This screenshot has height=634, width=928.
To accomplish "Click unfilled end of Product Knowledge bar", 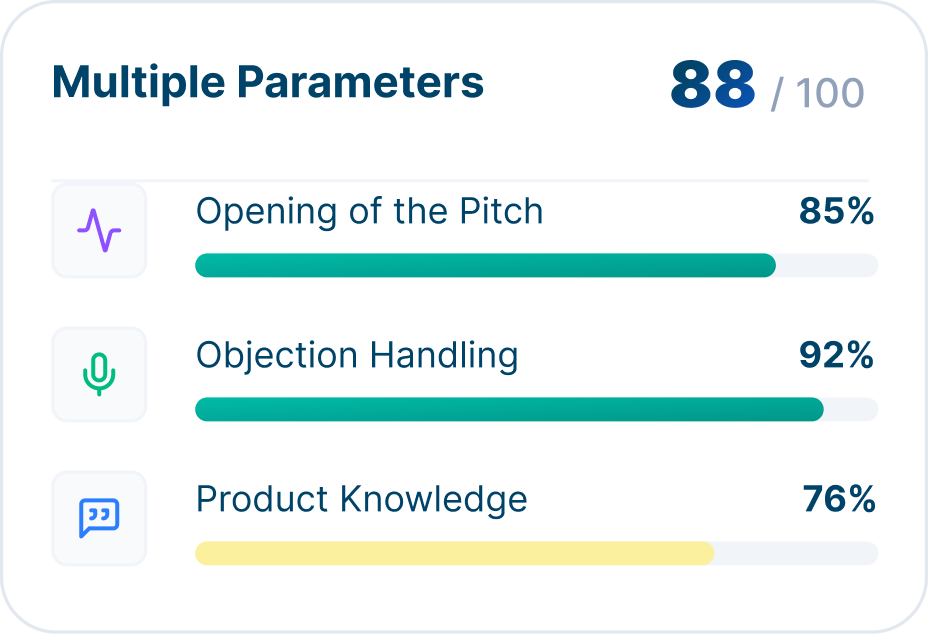I will (x=797, y=553).
